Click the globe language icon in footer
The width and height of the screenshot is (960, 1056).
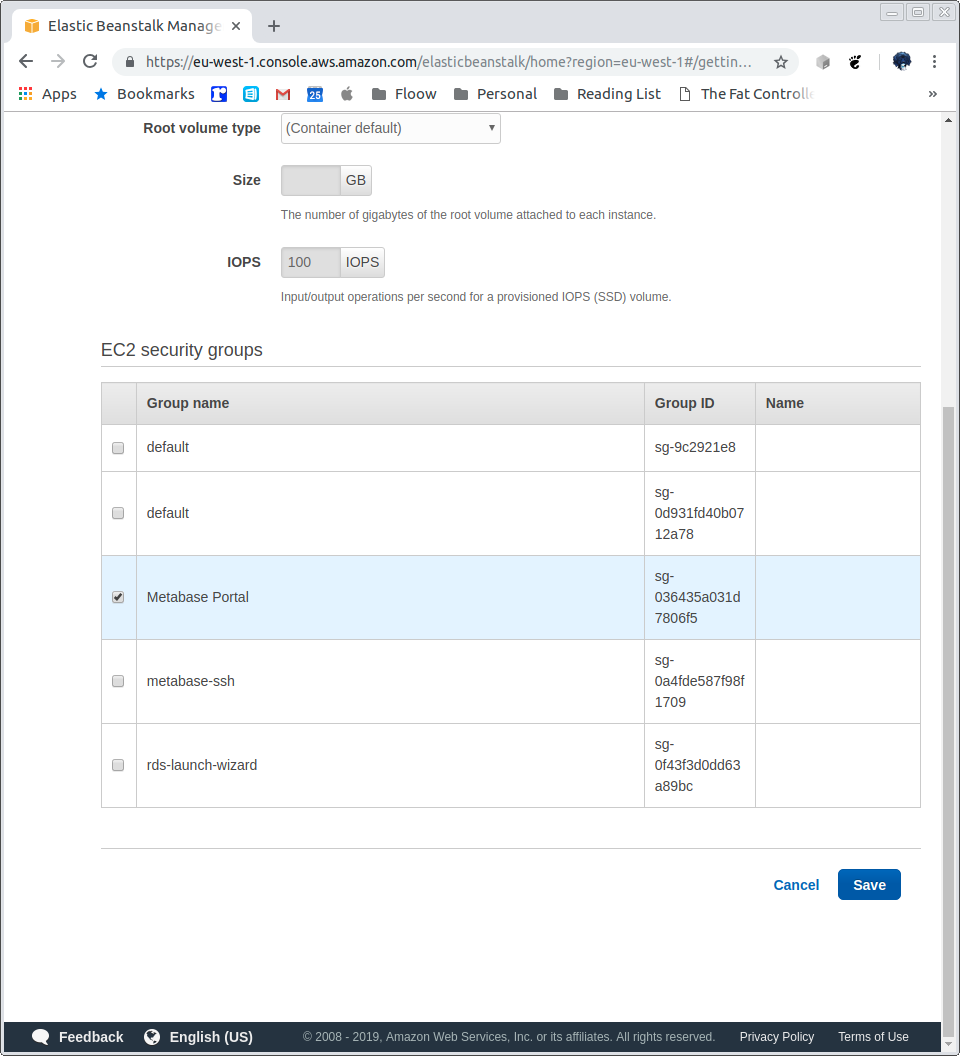152,1036
